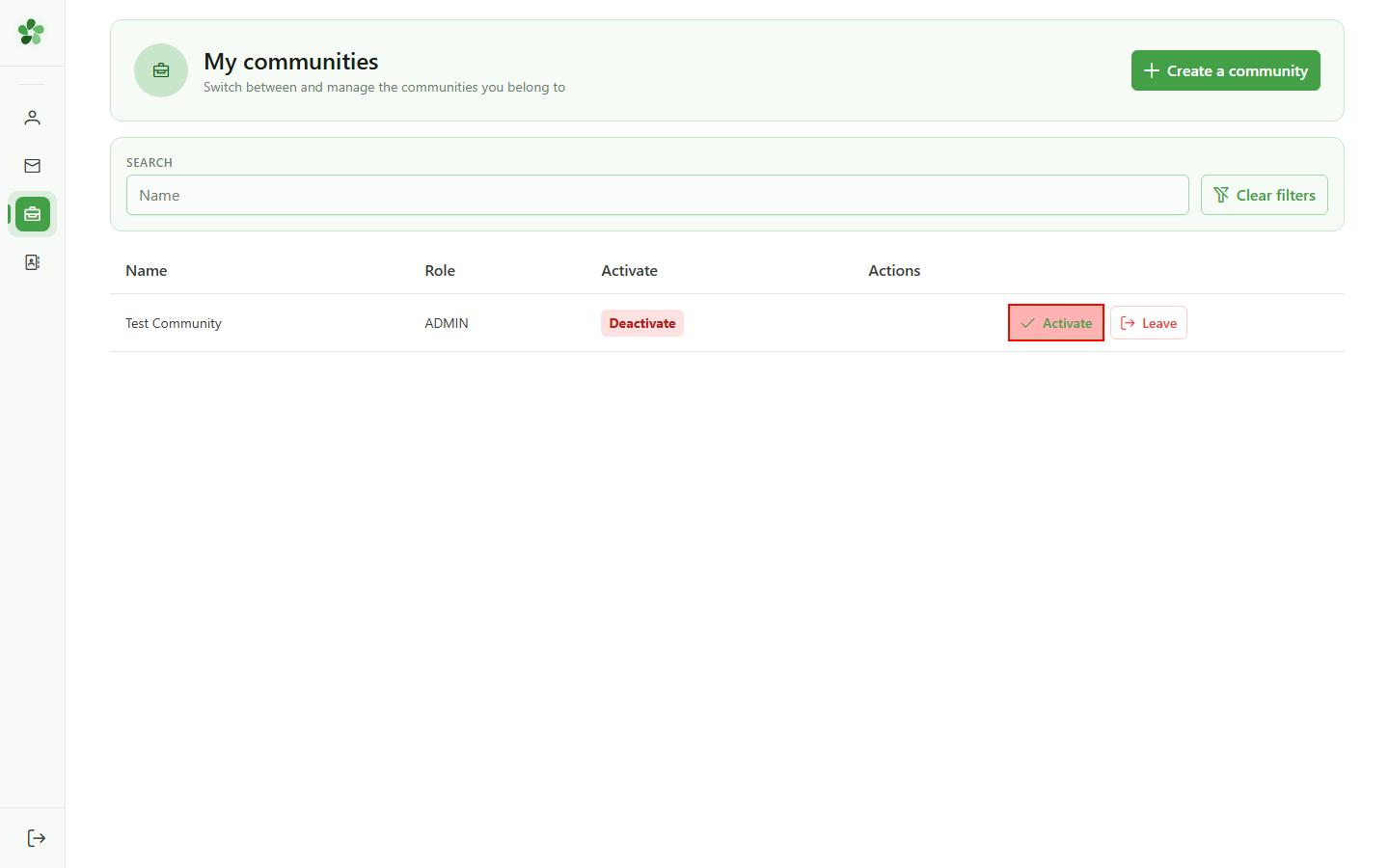Click the logout icon at sidebar bottom

click(37, 838)
